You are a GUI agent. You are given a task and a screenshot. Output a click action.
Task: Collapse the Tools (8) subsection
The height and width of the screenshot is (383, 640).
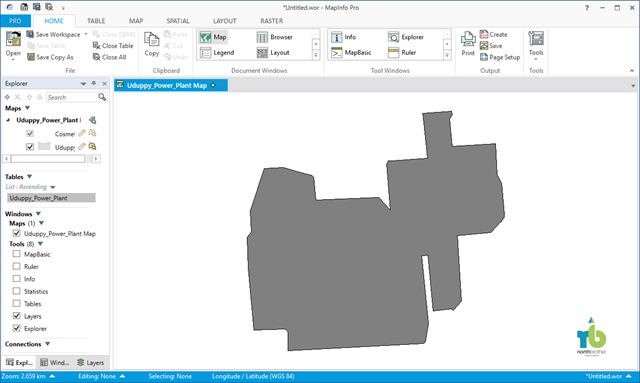(x=40, y=244)
